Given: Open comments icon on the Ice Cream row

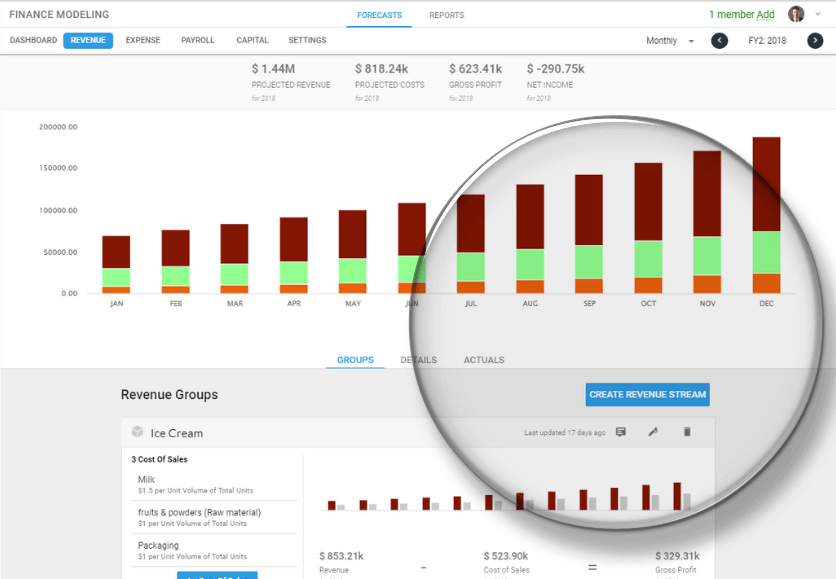Looking at the screenshot, I should (621, 432).
